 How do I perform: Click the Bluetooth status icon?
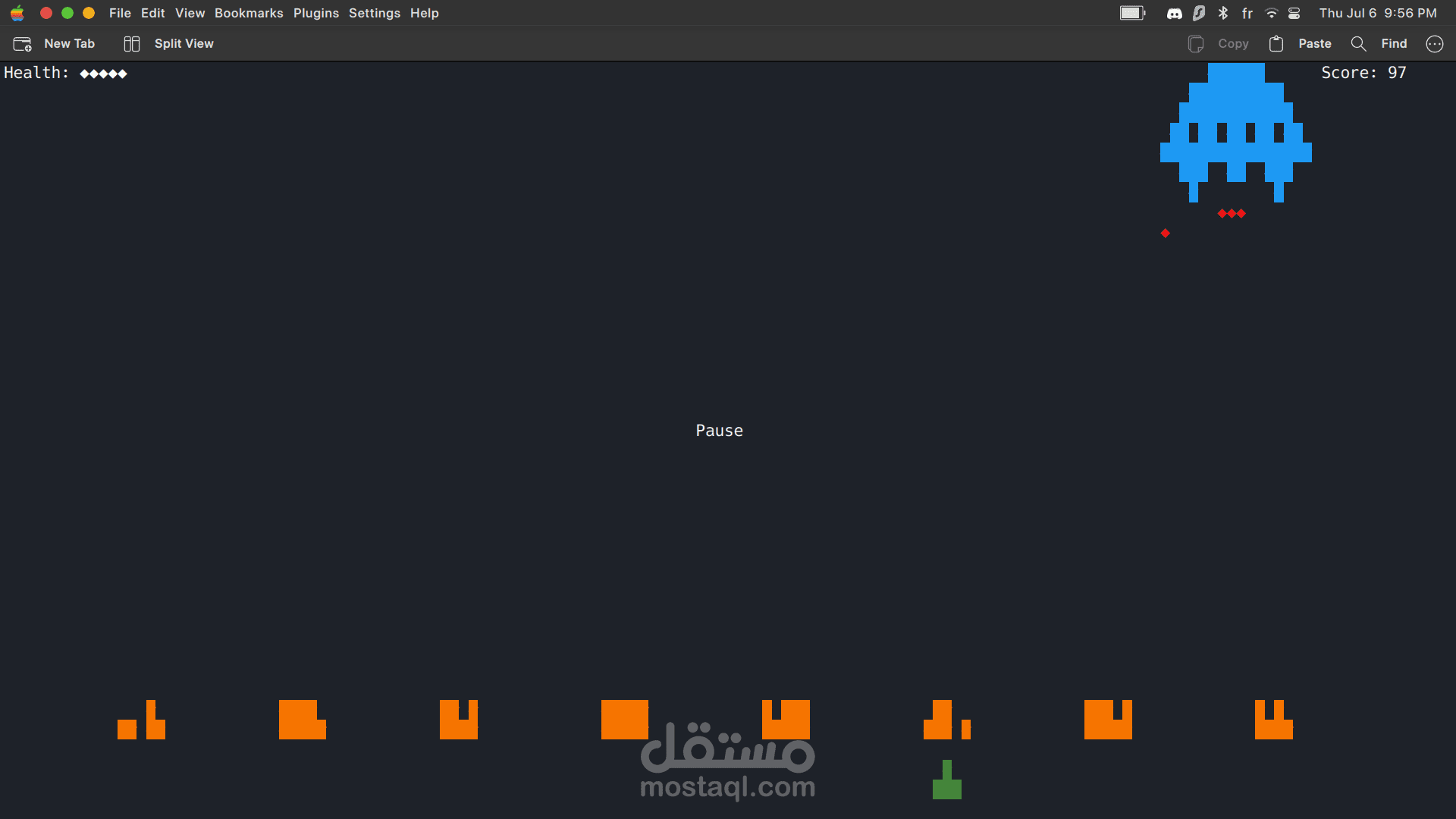(1223, 13)
